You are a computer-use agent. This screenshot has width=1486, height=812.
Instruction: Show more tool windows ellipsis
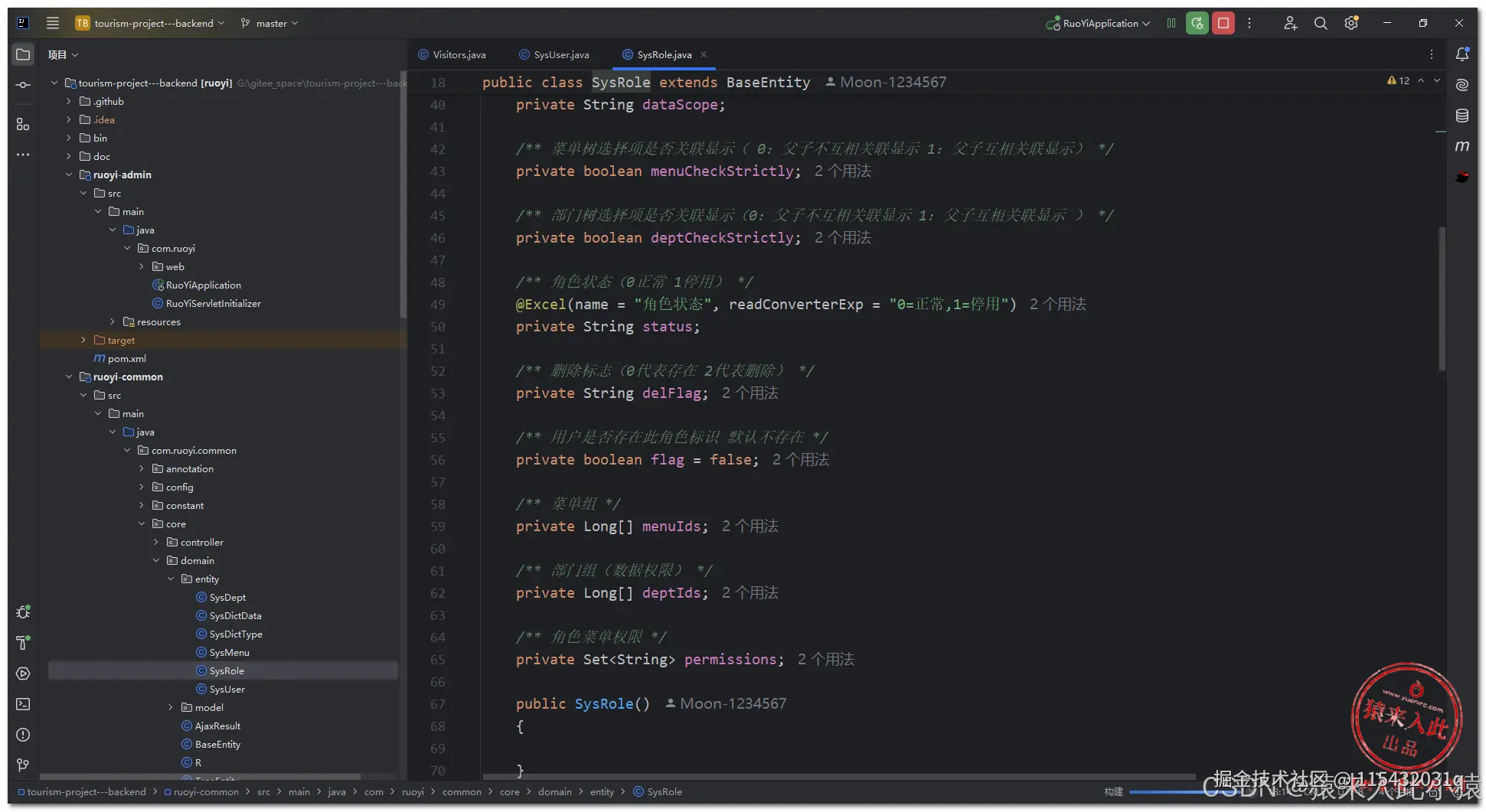point(23,155)
